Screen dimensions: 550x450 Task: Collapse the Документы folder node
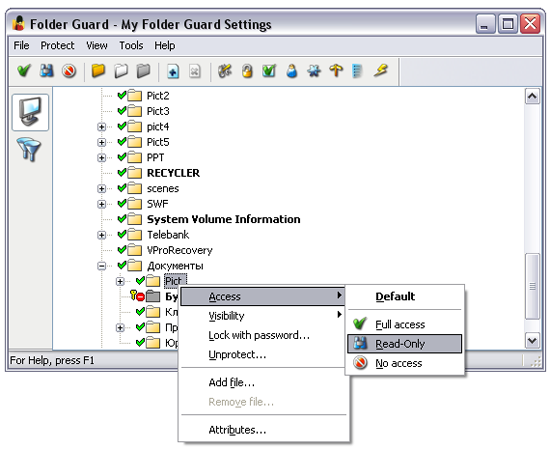[101, 266]
